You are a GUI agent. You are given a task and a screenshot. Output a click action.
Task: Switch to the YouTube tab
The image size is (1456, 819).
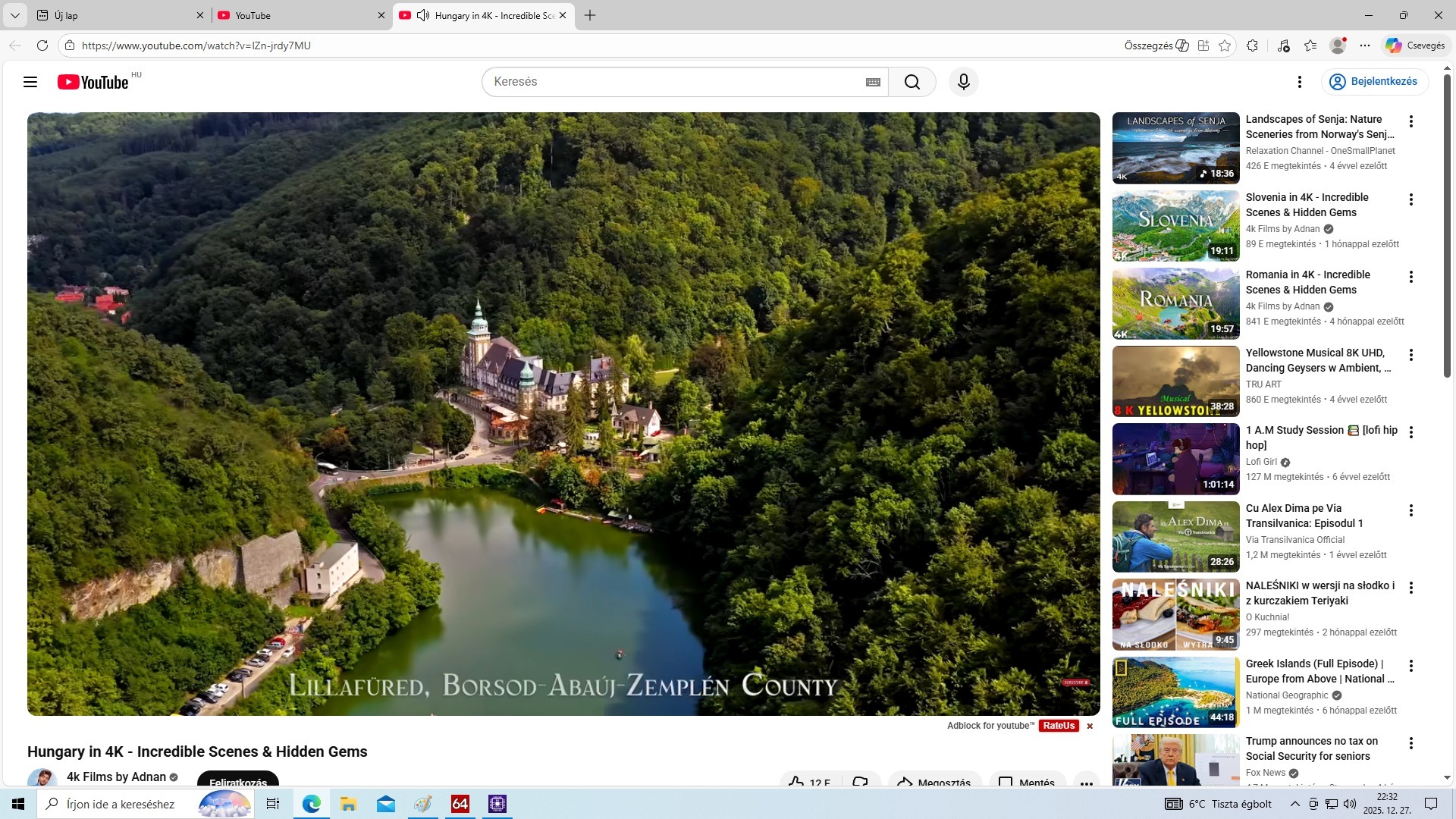tap(296, 15)
